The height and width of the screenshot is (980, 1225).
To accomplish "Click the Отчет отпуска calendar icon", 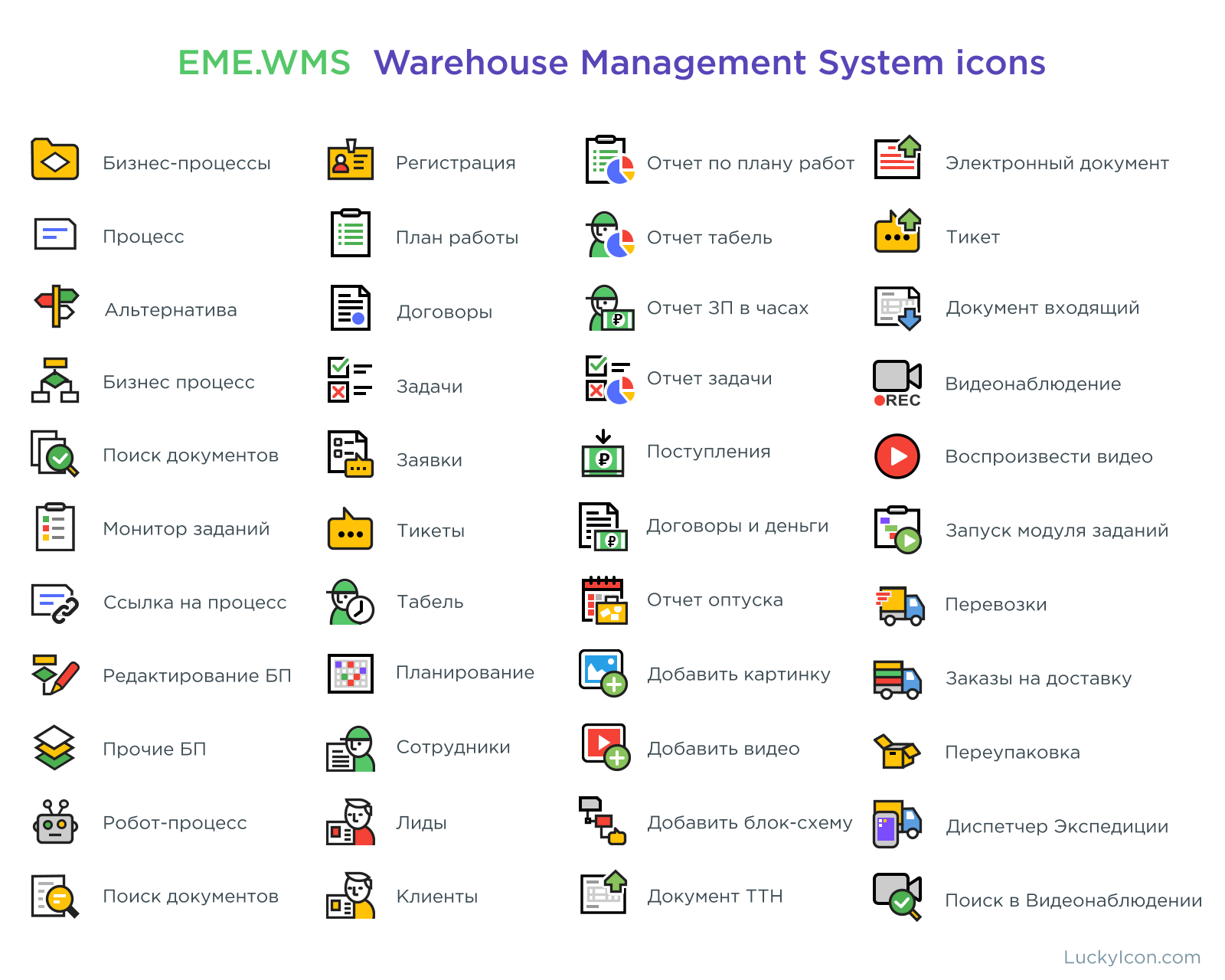I will 605,600.
